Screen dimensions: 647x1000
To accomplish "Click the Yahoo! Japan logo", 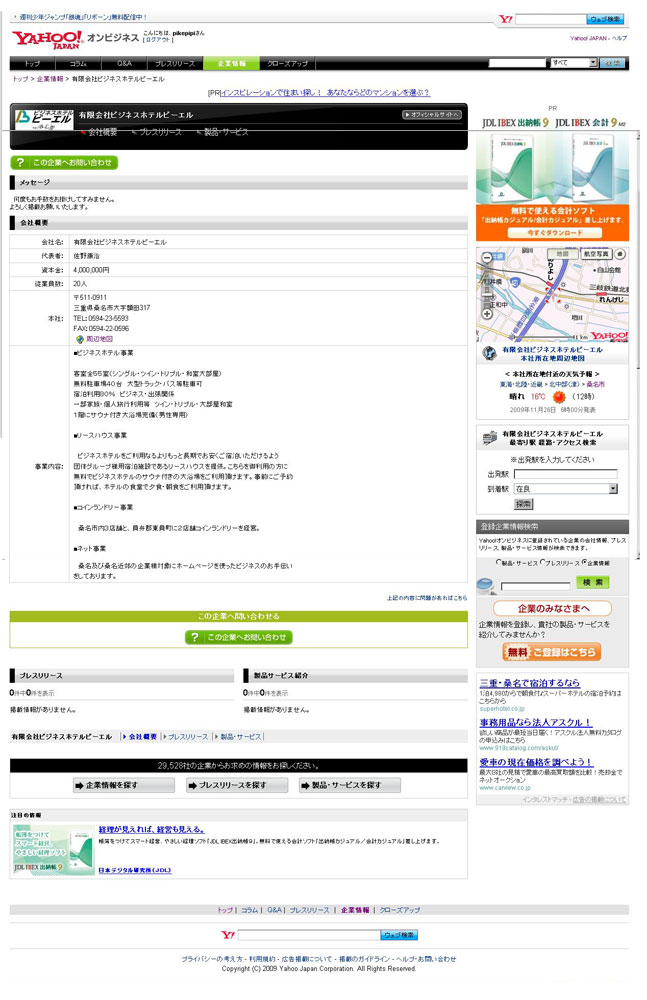I will click(47, 40).
